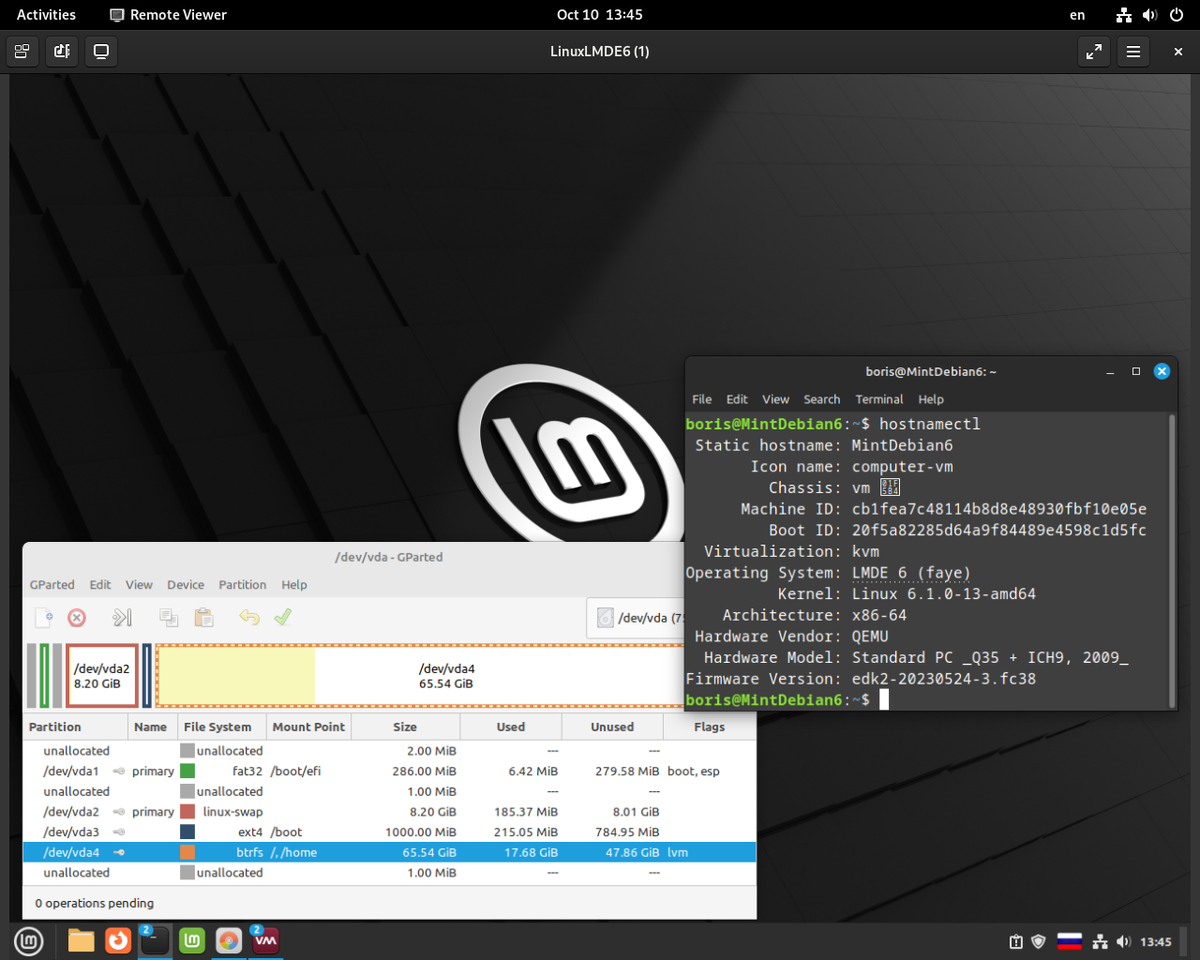Click the Paste Partition toolbar icon
1200x960 pixels.
click(x=203, y=617)
